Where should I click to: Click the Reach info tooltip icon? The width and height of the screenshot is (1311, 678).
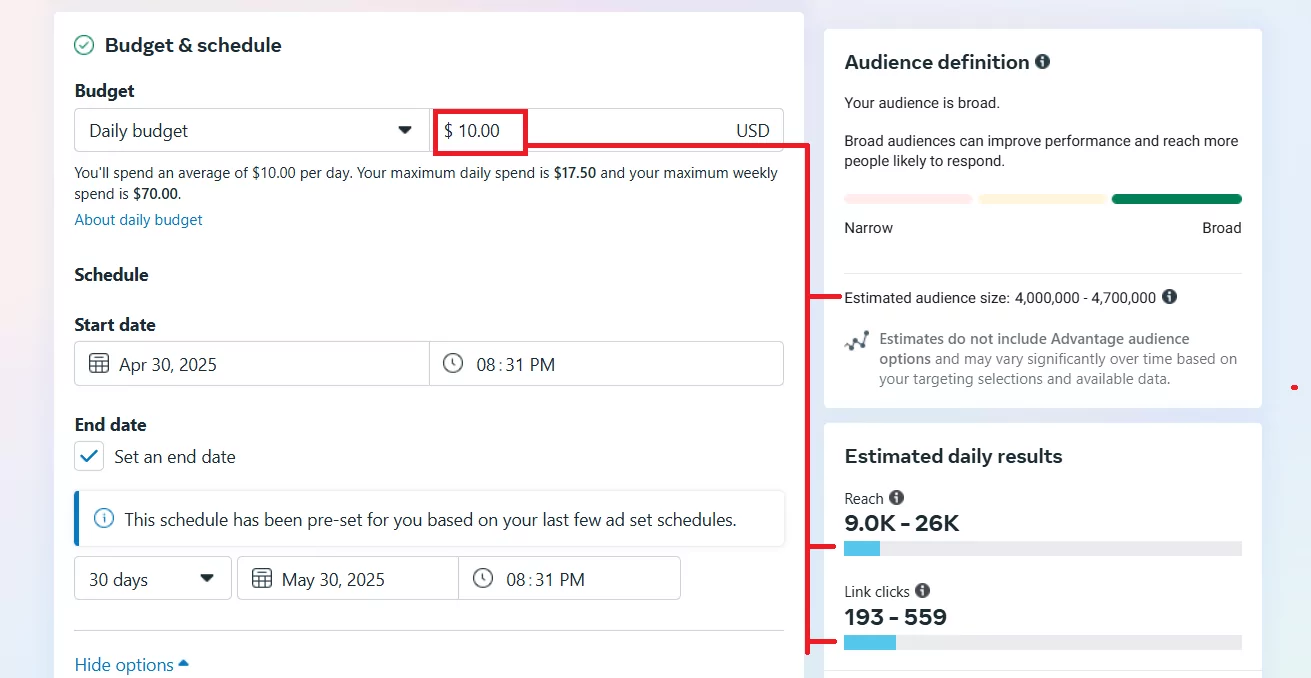895,498
